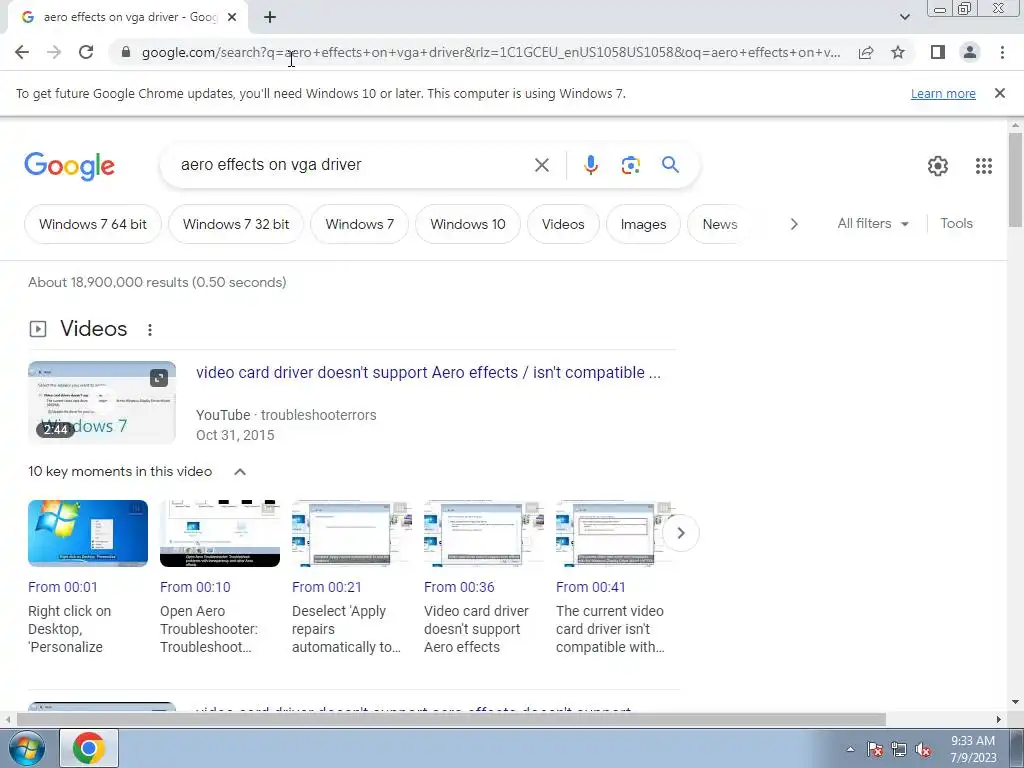This screenshot has height=768, width=1024.
Task: Bookmark this page with the star icon
Action: (898, 52)
